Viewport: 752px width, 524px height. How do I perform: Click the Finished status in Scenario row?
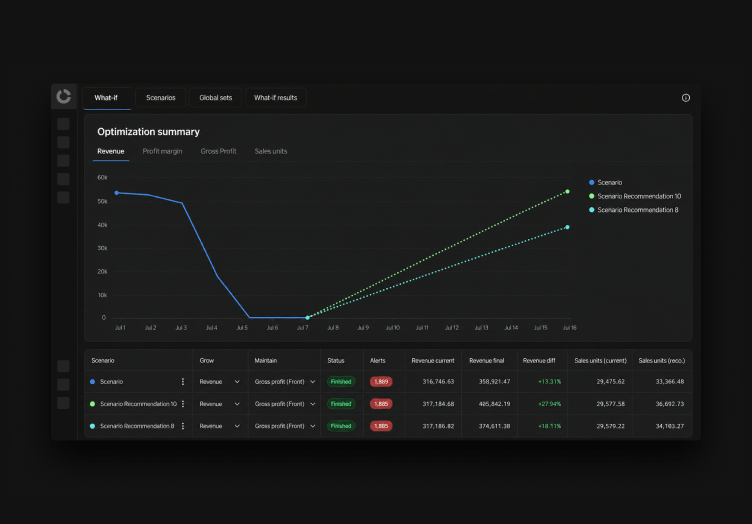[x=341, y=382]
